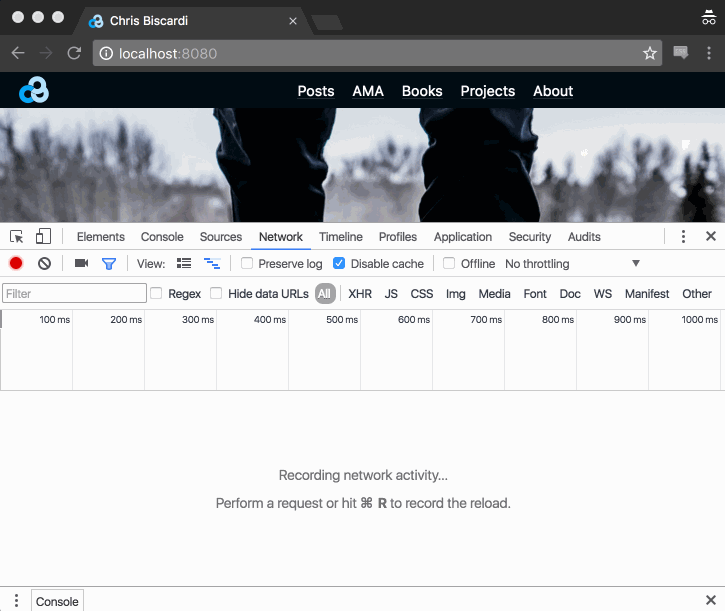Filter requests by Doc

pos(570,294)
